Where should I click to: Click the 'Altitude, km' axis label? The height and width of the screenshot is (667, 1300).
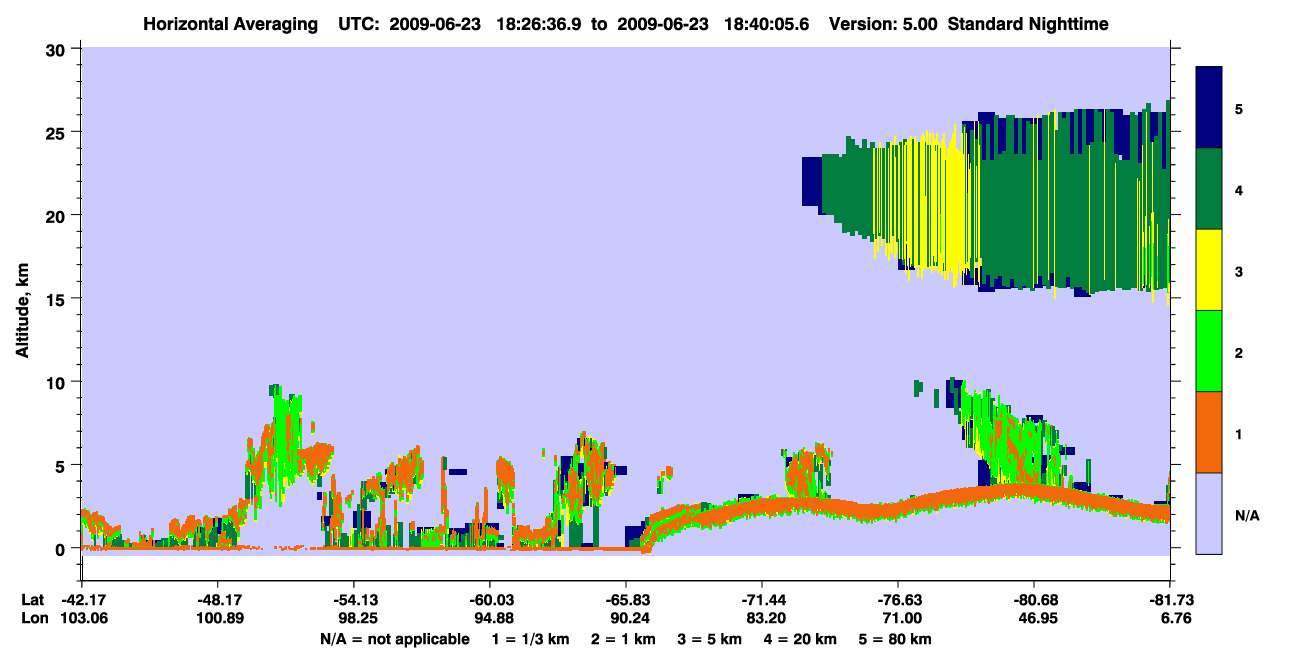(x=22, y=311)
